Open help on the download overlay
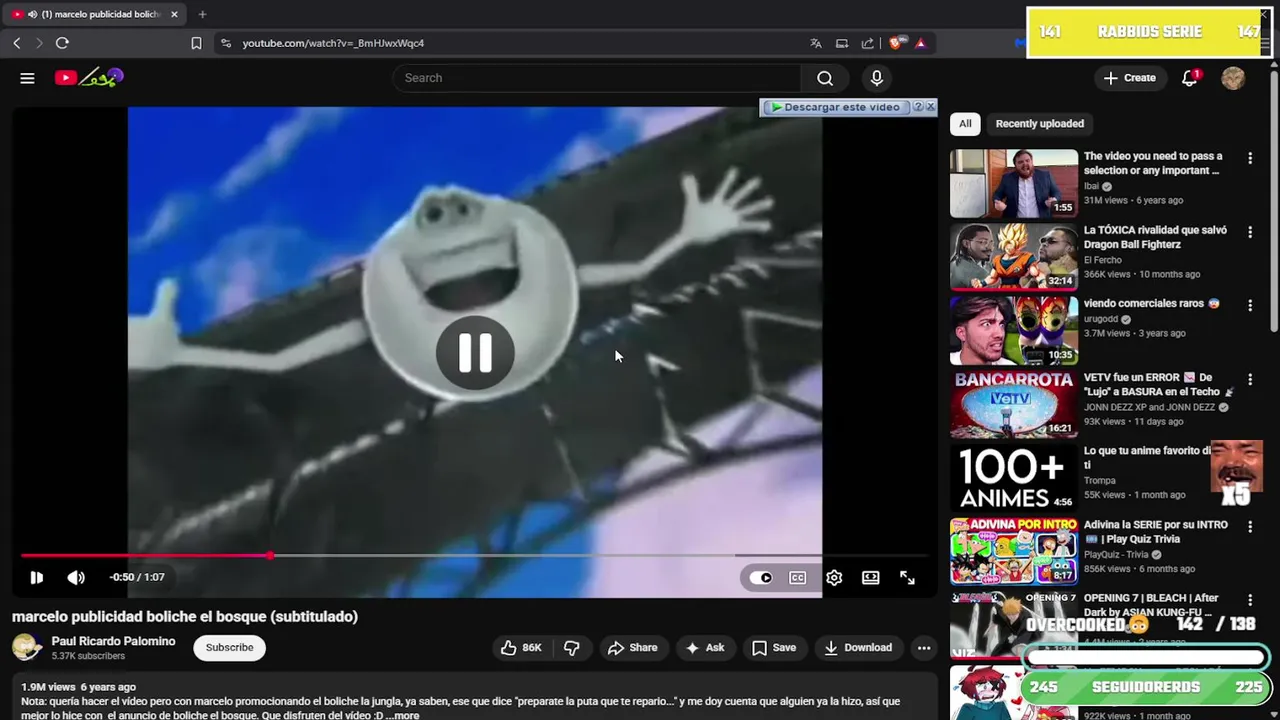 [x=917, y=106]
